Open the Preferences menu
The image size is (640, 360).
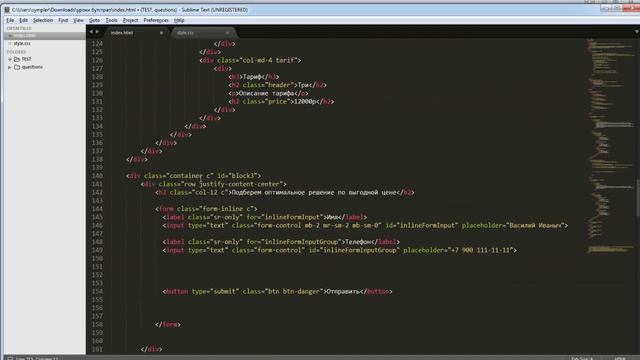156,20
